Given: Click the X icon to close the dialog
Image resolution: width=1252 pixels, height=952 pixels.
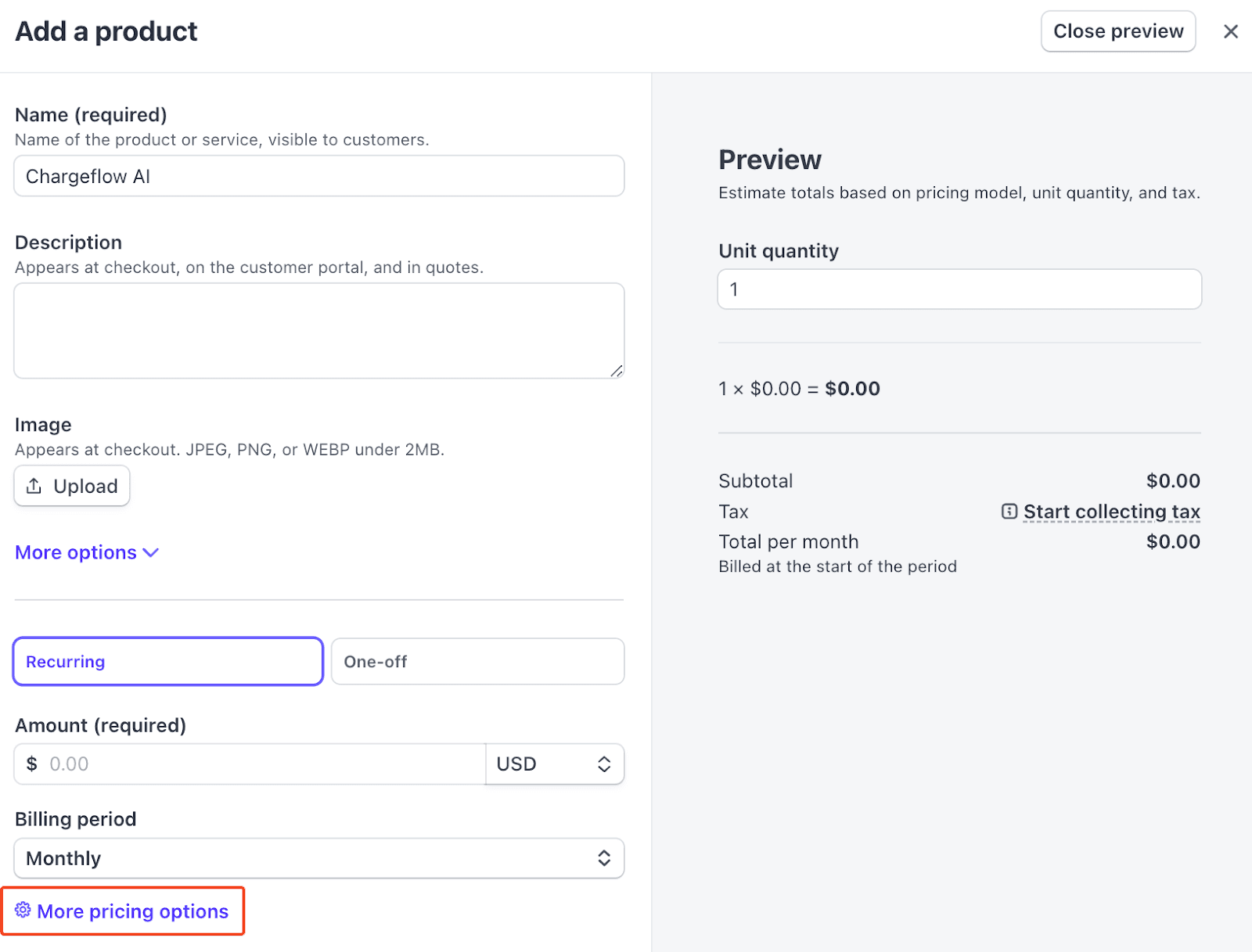Looking at the screenshot, I should (x=1230, y=31).
